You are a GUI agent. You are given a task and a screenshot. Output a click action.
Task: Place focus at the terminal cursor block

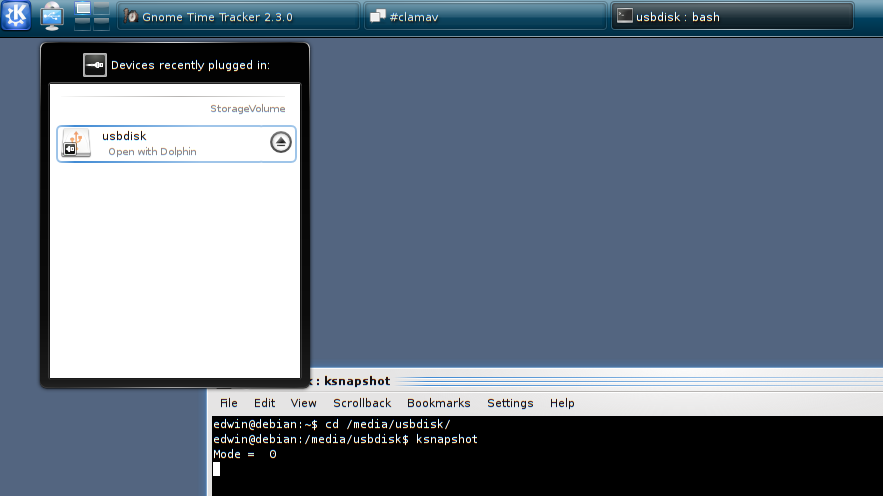(216, 469)
